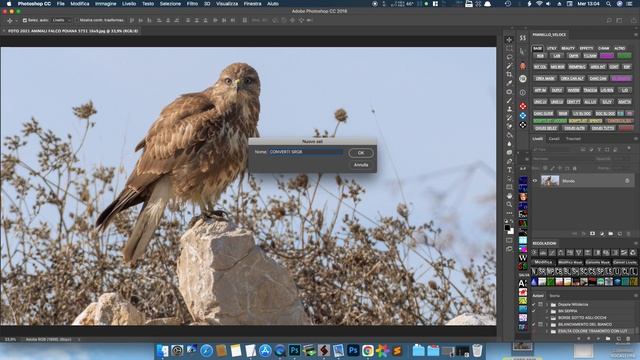Click the purple button in BASE top row
The width and height of the screenshot is (640, 360).
point(607,56)
